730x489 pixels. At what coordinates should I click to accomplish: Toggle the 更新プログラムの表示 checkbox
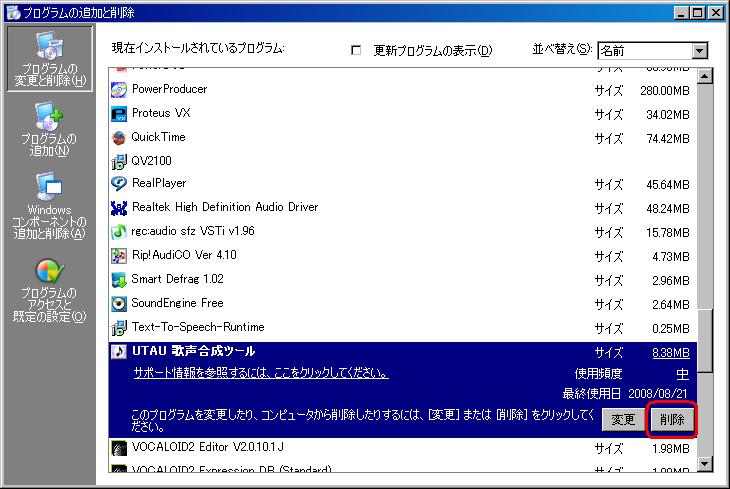point(356,50)
